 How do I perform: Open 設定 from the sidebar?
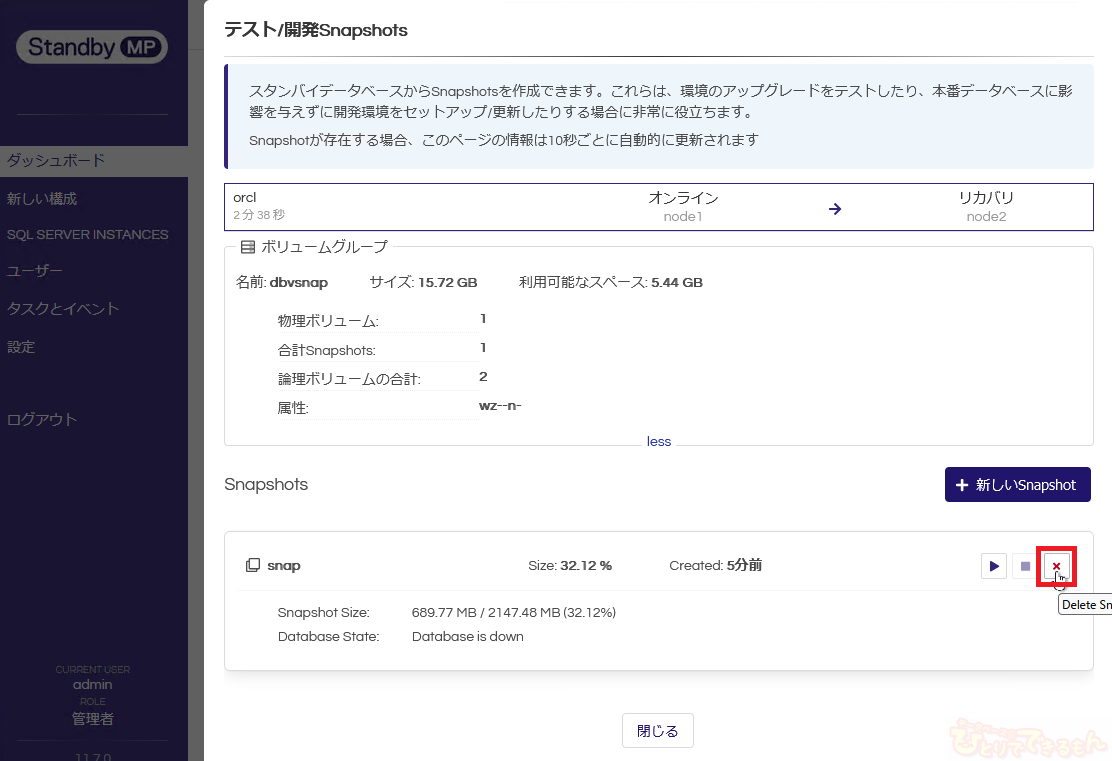(x=21, y=347)
